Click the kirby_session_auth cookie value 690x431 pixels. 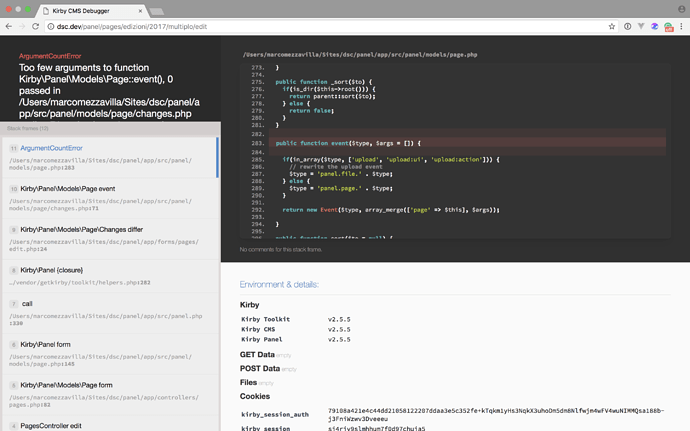tap(495, 415)
